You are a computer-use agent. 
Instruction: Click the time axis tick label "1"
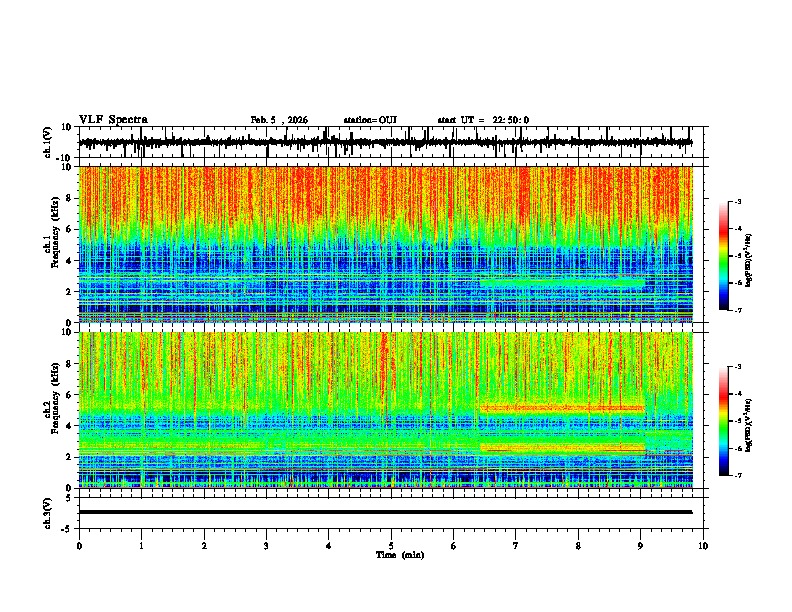[141, 546]
